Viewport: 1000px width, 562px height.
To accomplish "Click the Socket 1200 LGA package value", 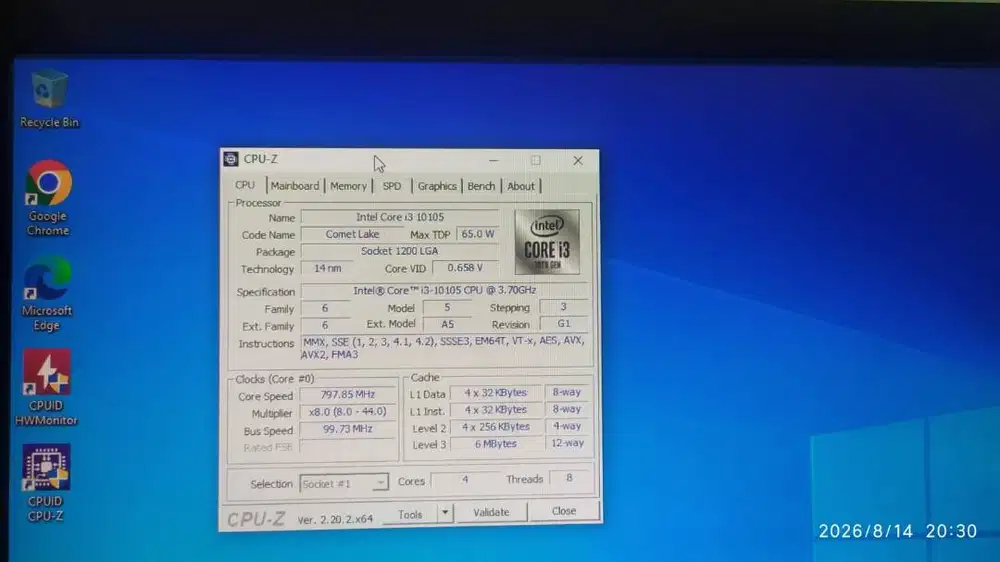I will (399, 251).
